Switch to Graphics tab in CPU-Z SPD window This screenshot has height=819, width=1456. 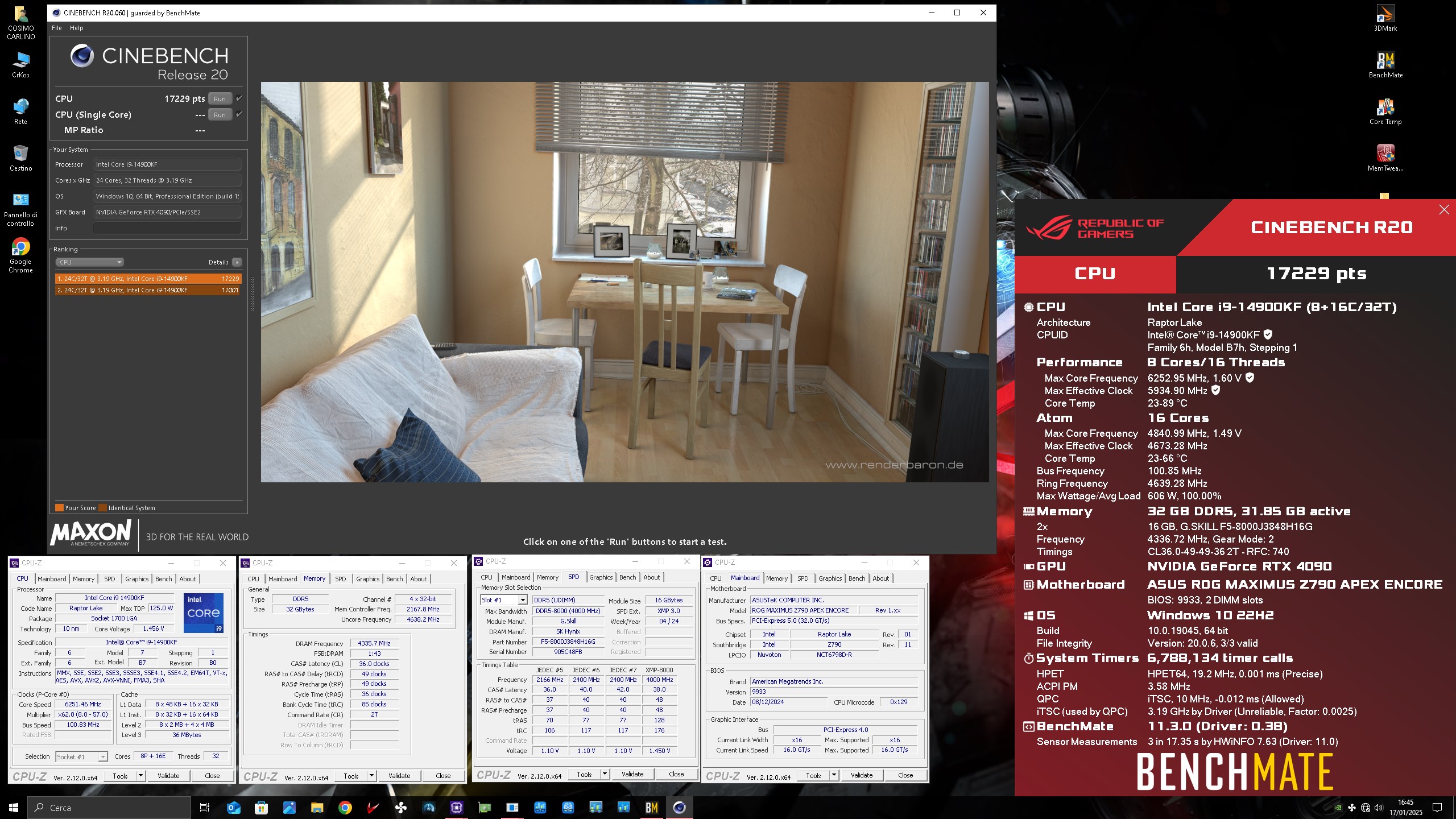[x=601, y=577]
